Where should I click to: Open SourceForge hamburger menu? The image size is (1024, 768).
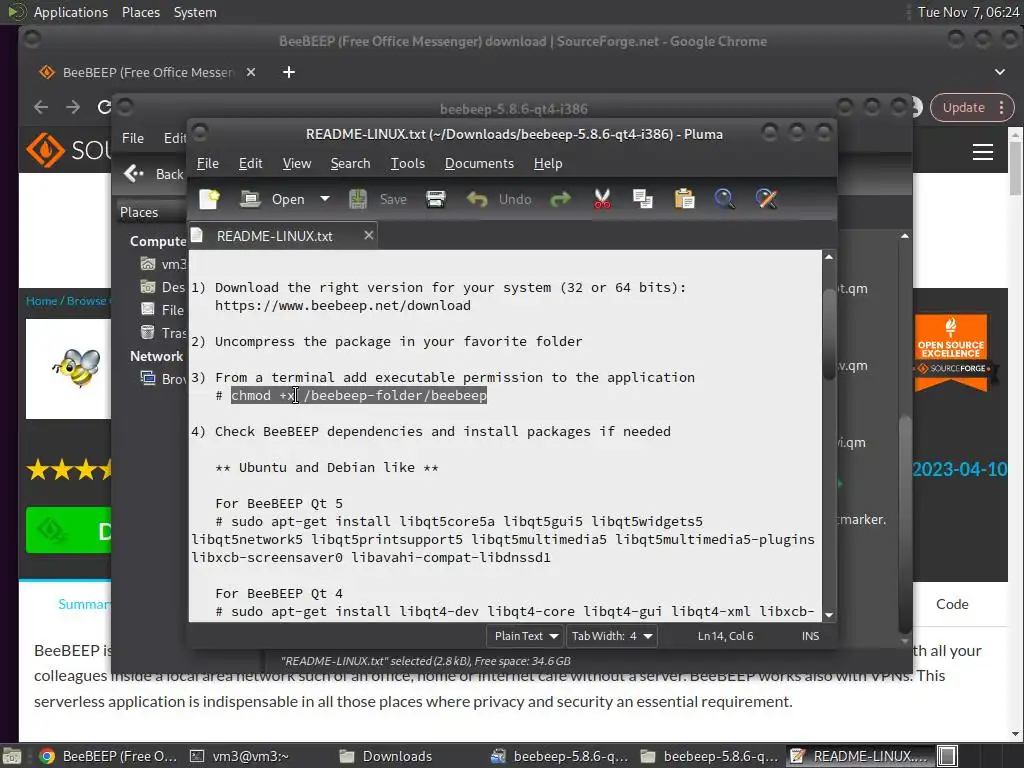983,152
